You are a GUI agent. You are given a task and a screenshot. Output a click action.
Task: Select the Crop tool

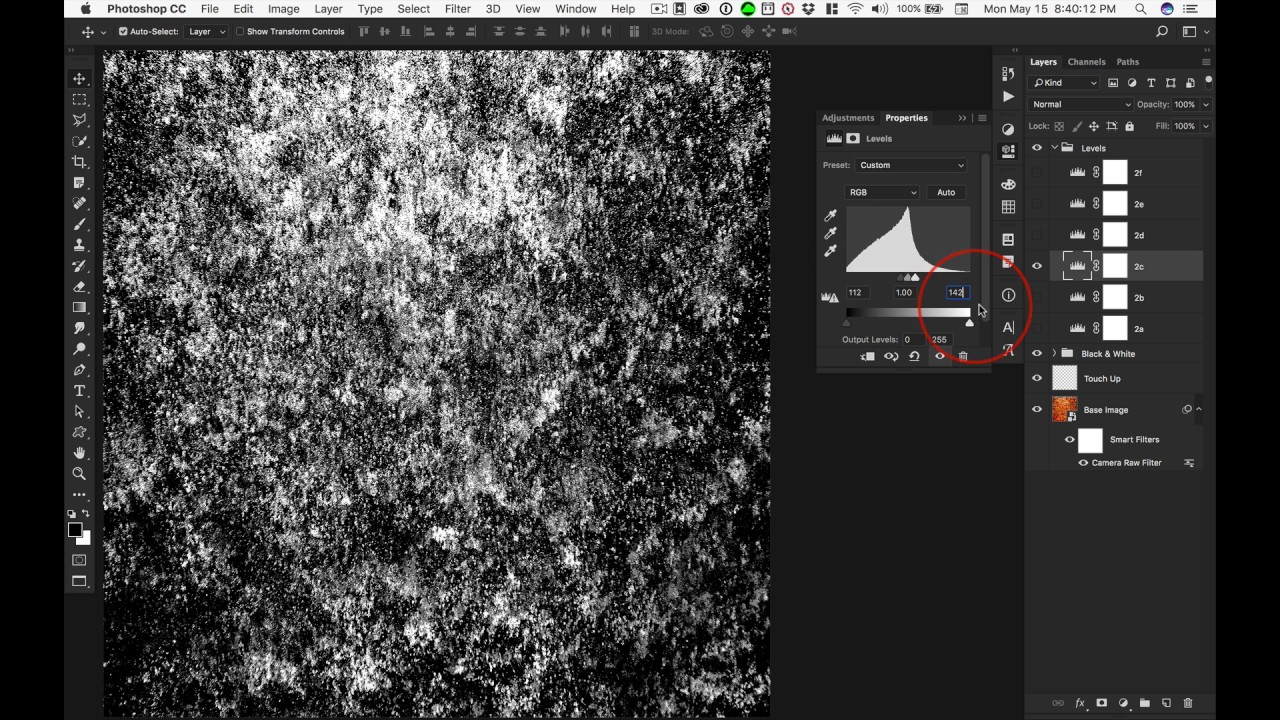(79, 162)
